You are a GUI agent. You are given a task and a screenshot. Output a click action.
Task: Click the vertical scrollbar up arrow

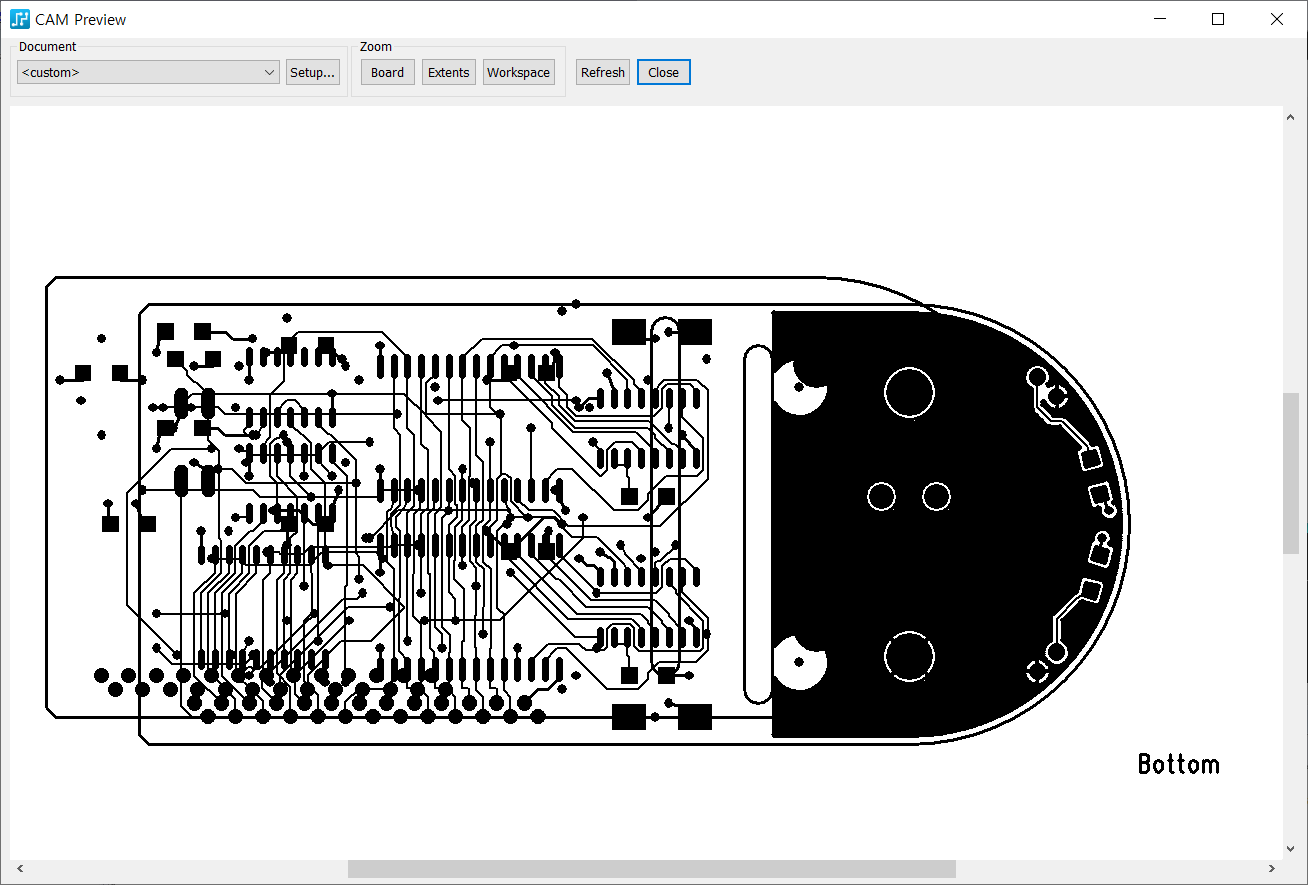[x=1290, y=117]
